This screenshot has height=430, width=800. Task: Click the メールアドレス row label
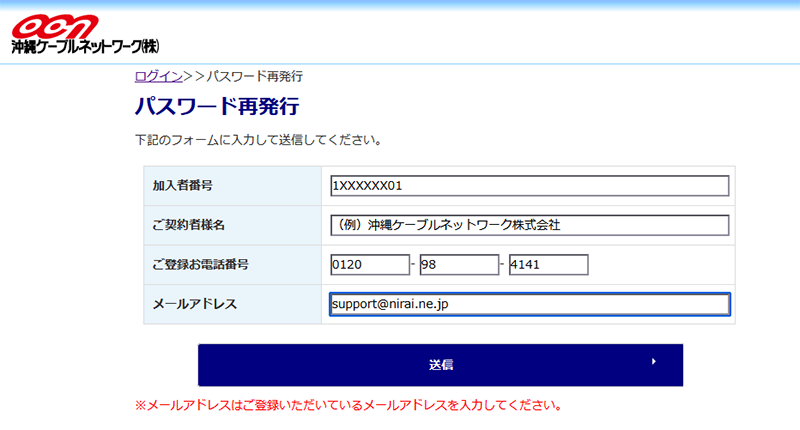click(194, 304)
